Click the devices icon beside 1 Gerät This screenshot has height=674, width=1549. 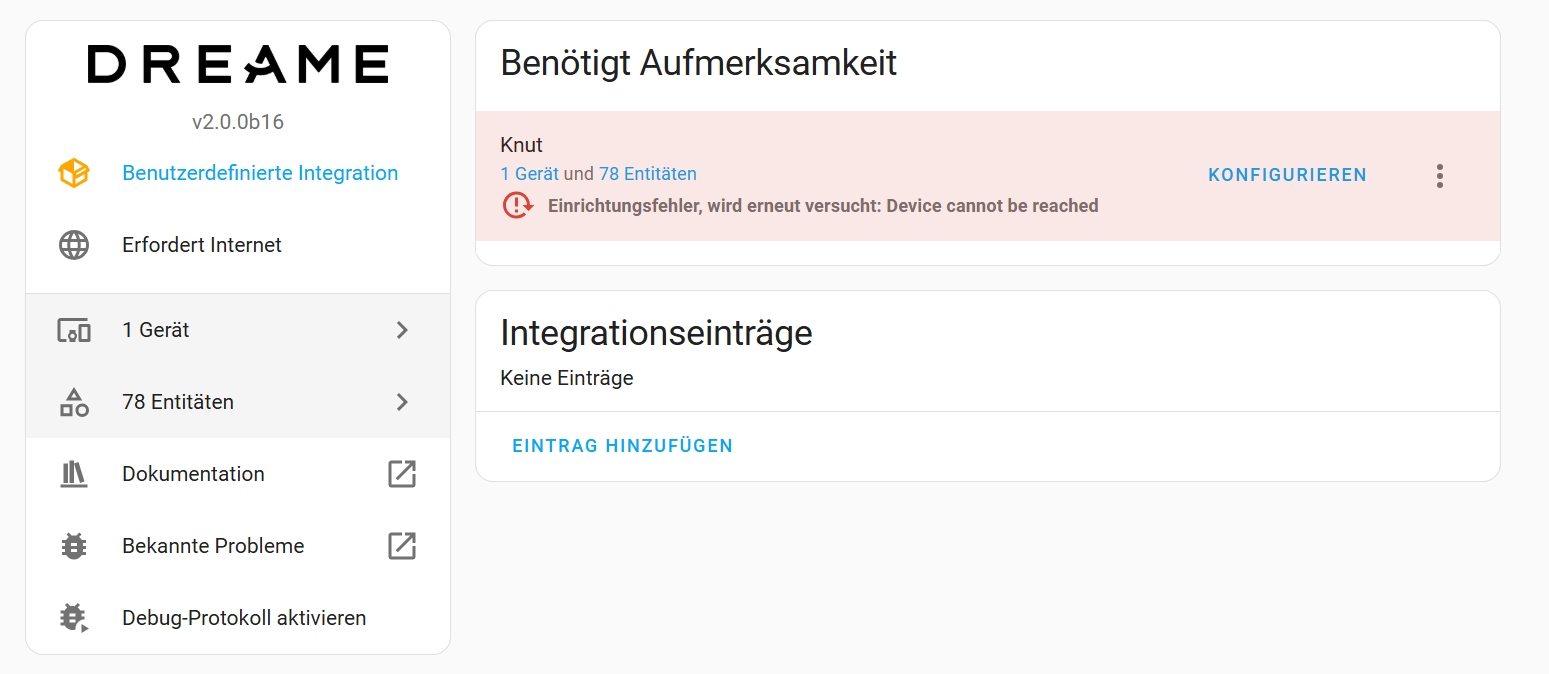[x=74, y=330]
